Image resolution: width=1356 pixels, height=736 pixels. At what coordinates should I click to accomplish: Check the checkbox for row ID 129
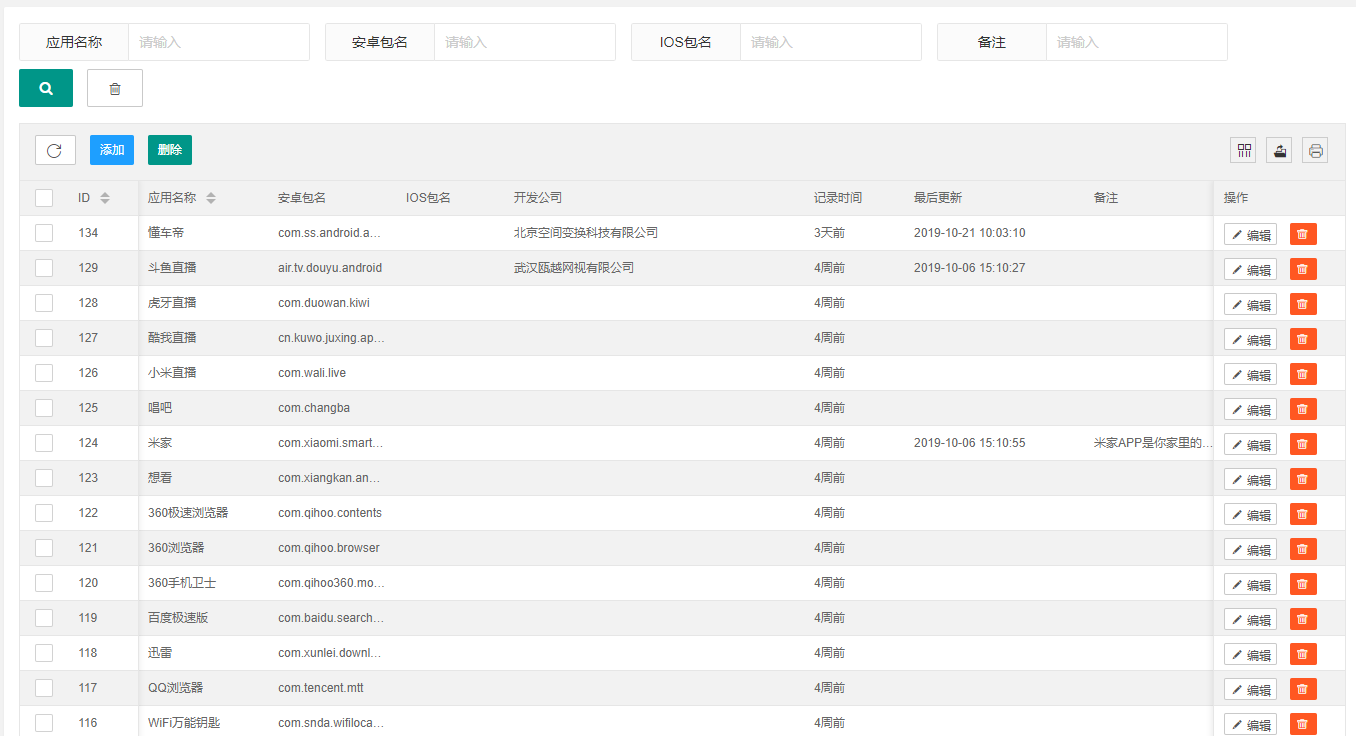44,268
